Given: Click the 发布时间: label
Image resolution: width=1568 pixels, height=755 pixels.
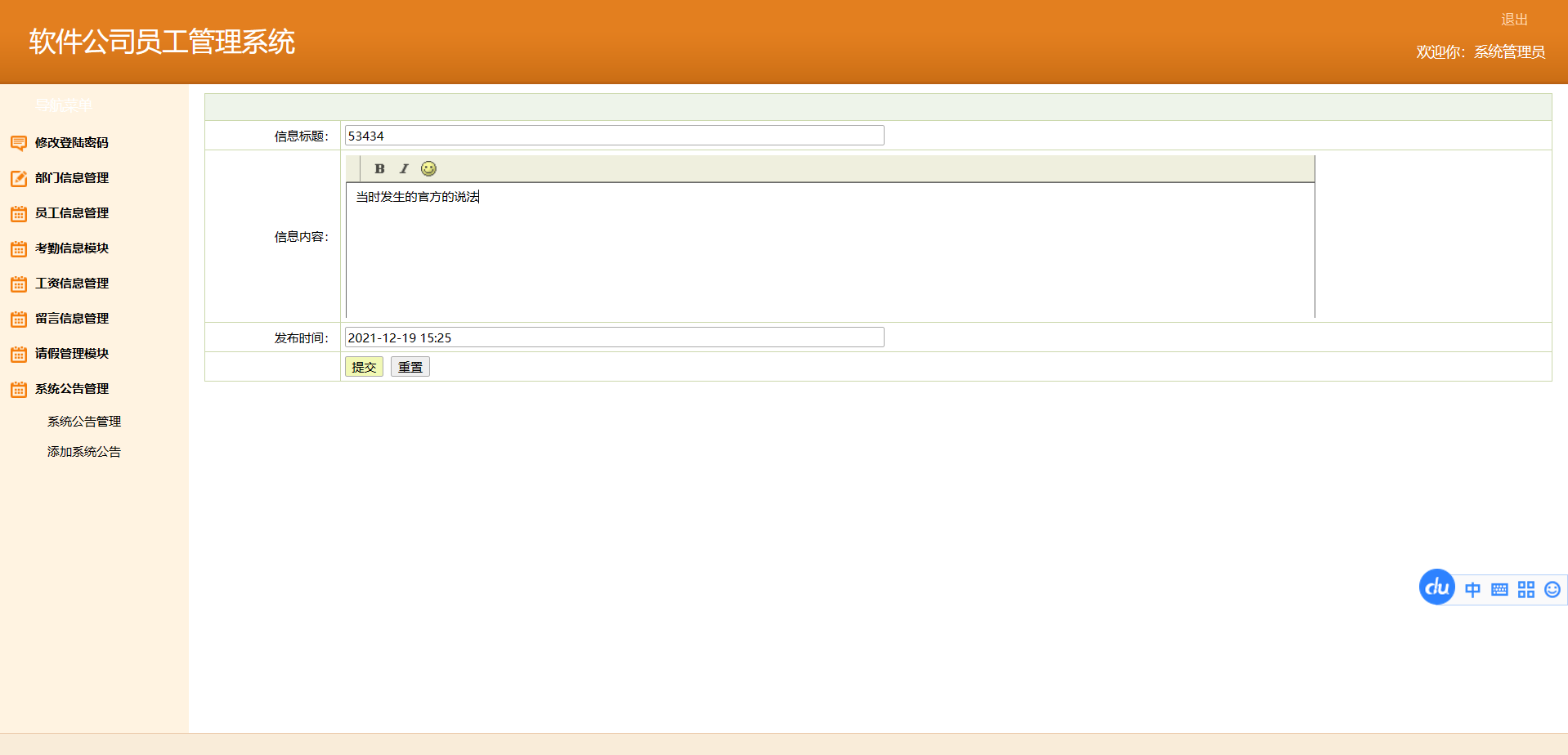Looking at the screenshot, I should (x=302, y=337).
